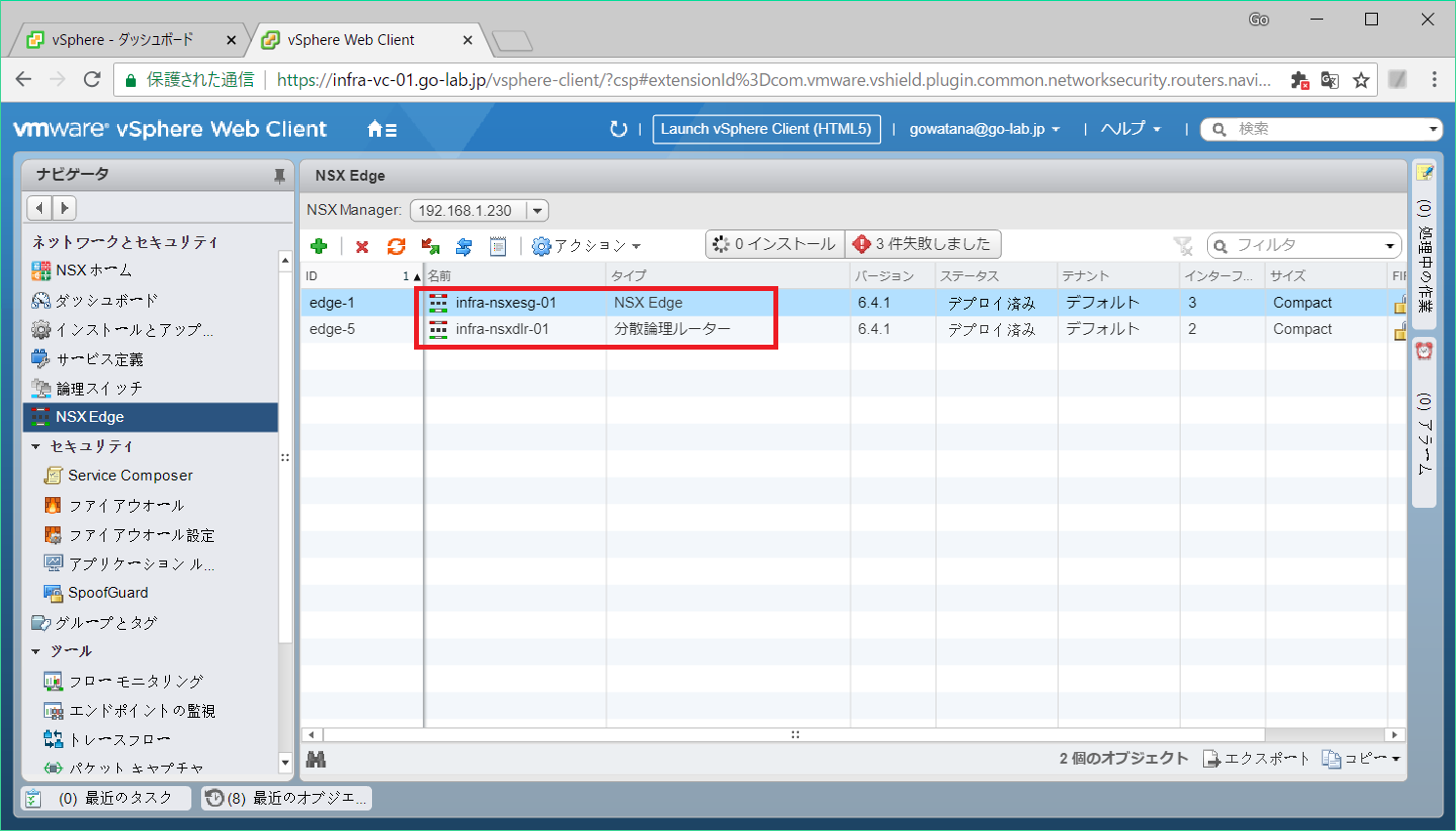Click Launch vSphere Client (HTML5) button
Screen dimensions: 1456x831
coord(766,129)
